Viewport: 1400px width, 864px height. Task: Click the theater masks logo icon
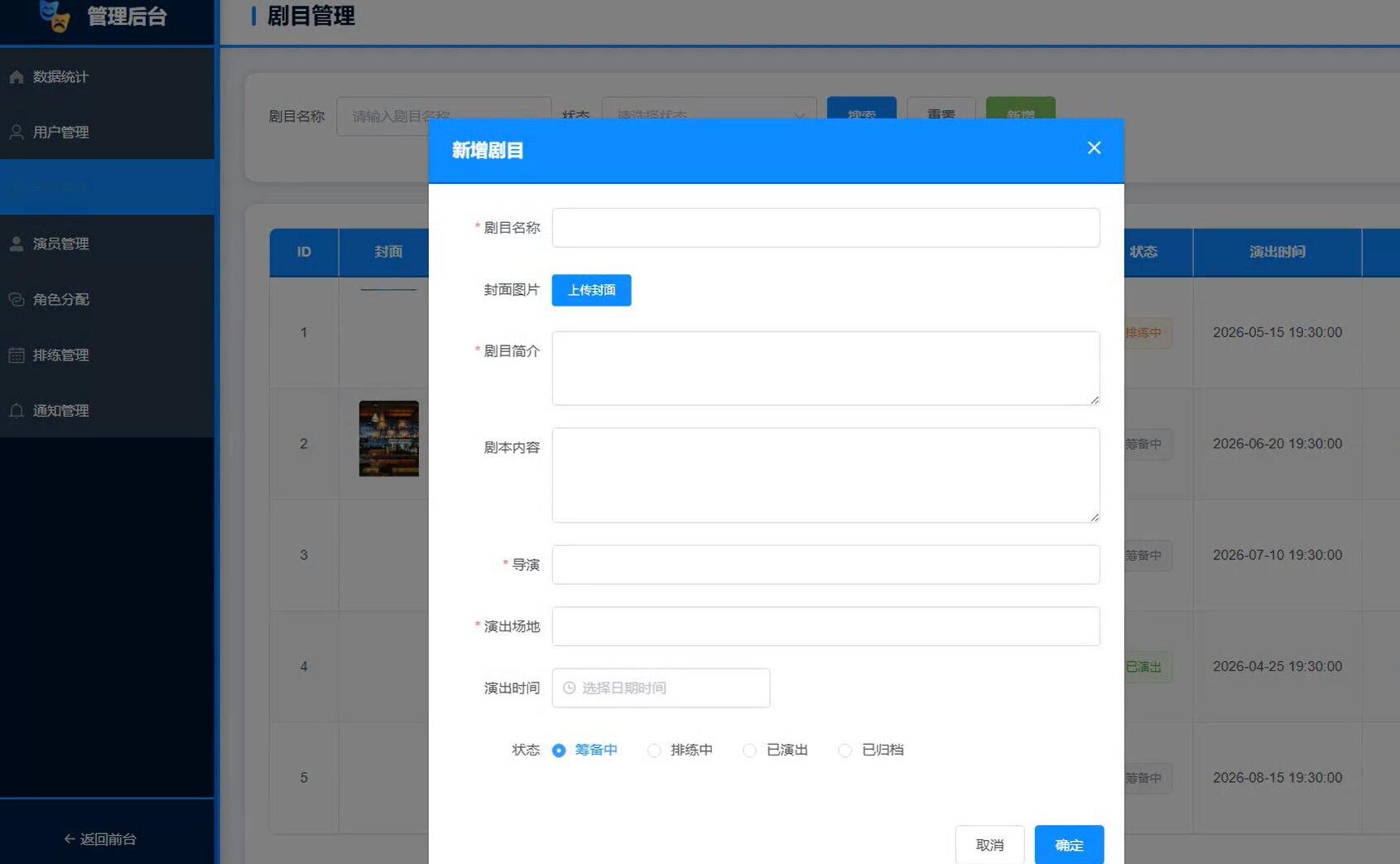point(55,15)
